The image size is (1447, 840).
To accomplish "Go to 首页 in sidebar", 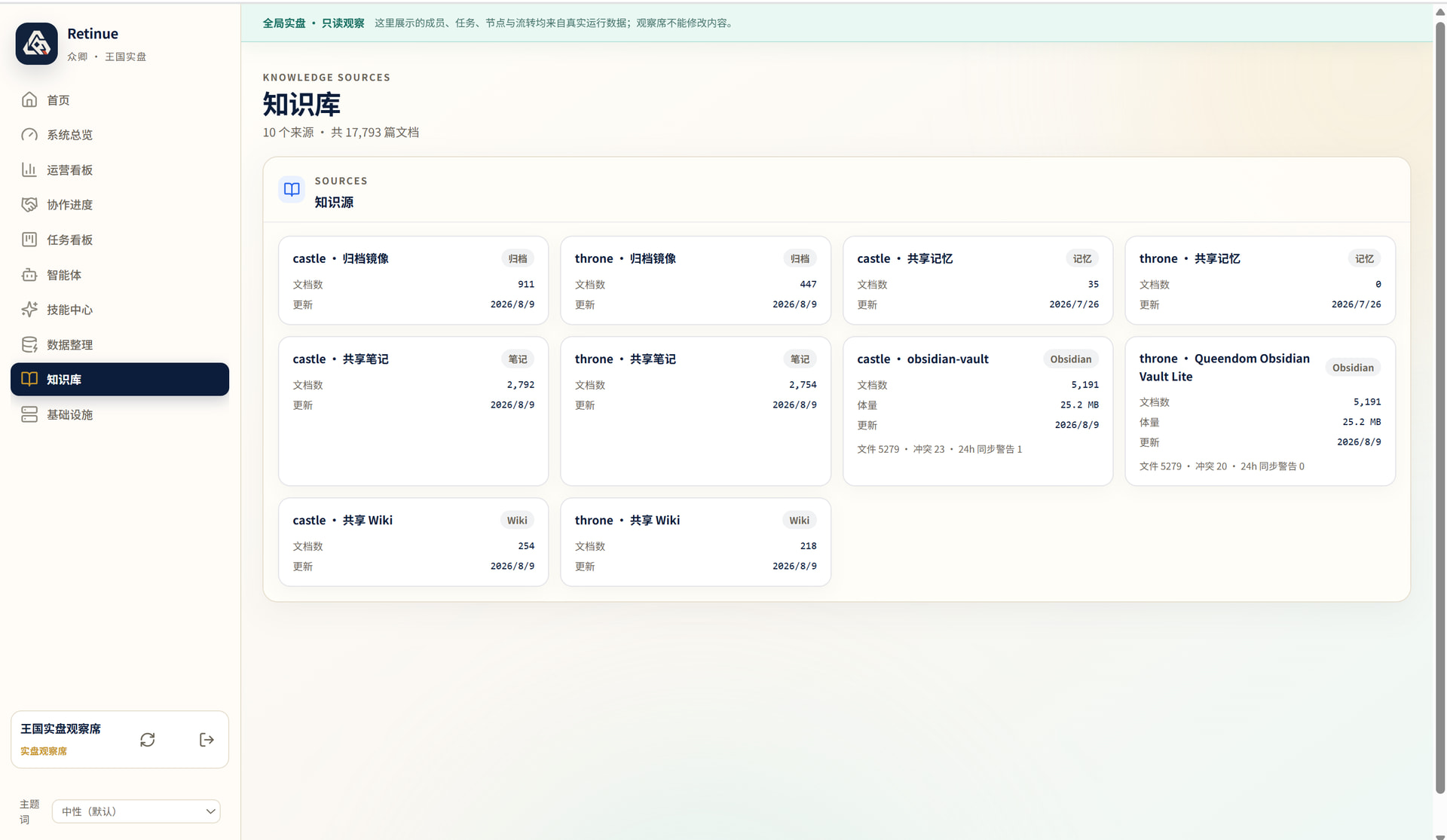I will 120,99.
